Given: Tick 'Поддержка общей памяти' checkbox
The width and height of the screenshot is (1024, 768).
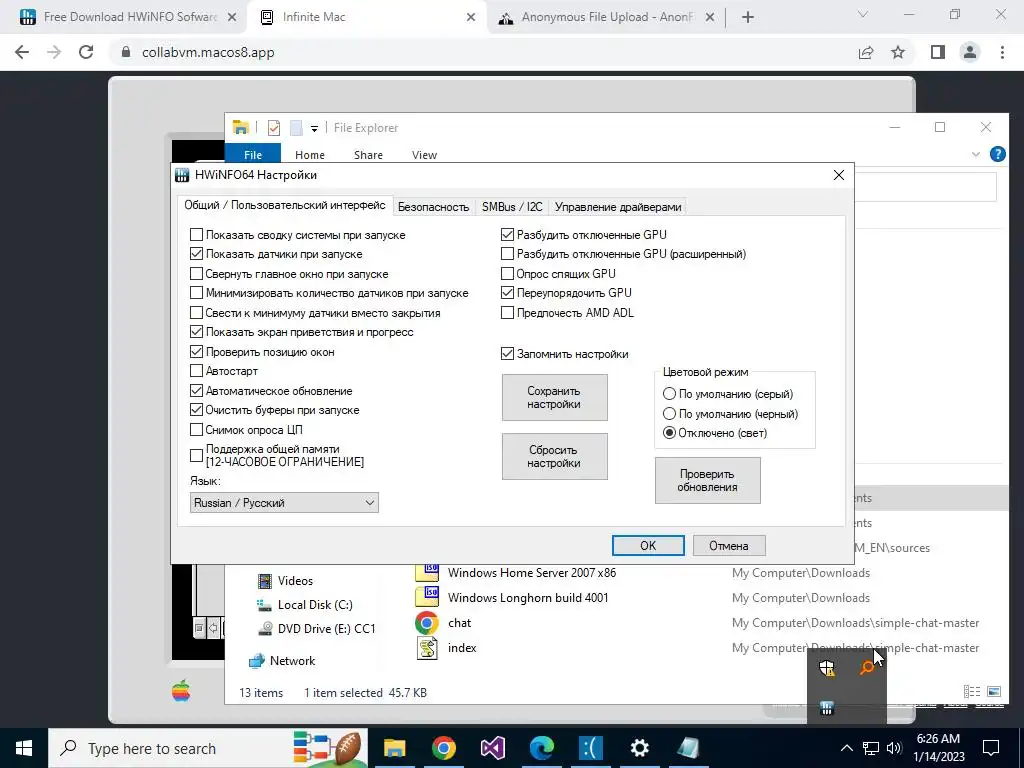Looking at the screenshot, I should click(197, 455).
